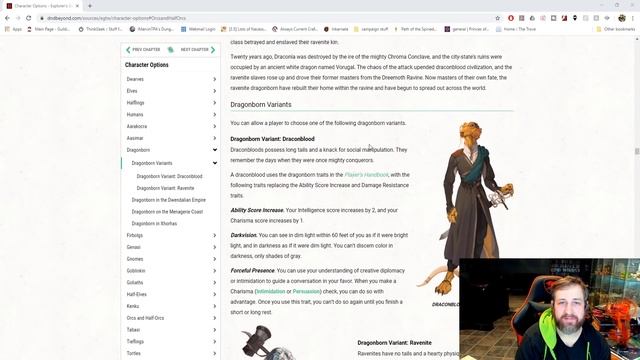Viewport: 640px width, 360px height.
Task: Open a new browser tab with plus
Action: [90, 6]
